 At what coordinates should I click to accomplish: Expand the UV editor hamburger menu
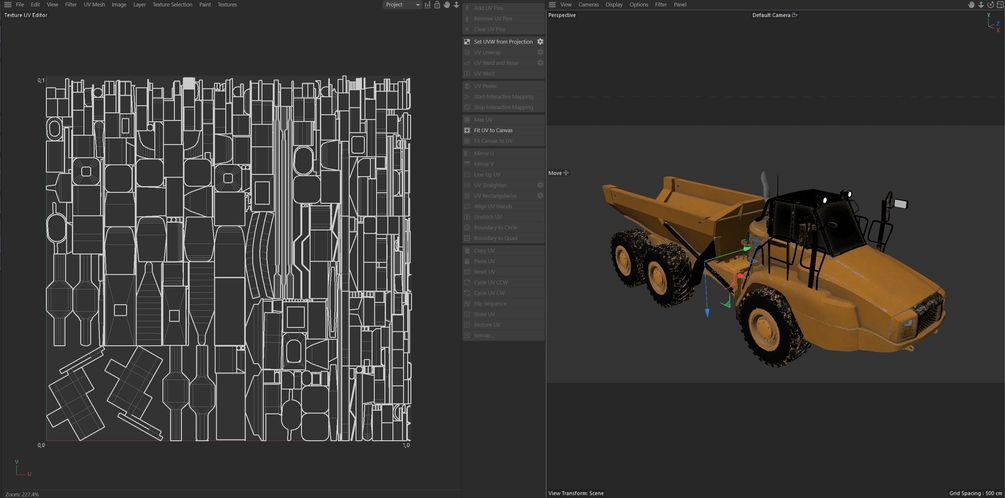tap(6, 5)
